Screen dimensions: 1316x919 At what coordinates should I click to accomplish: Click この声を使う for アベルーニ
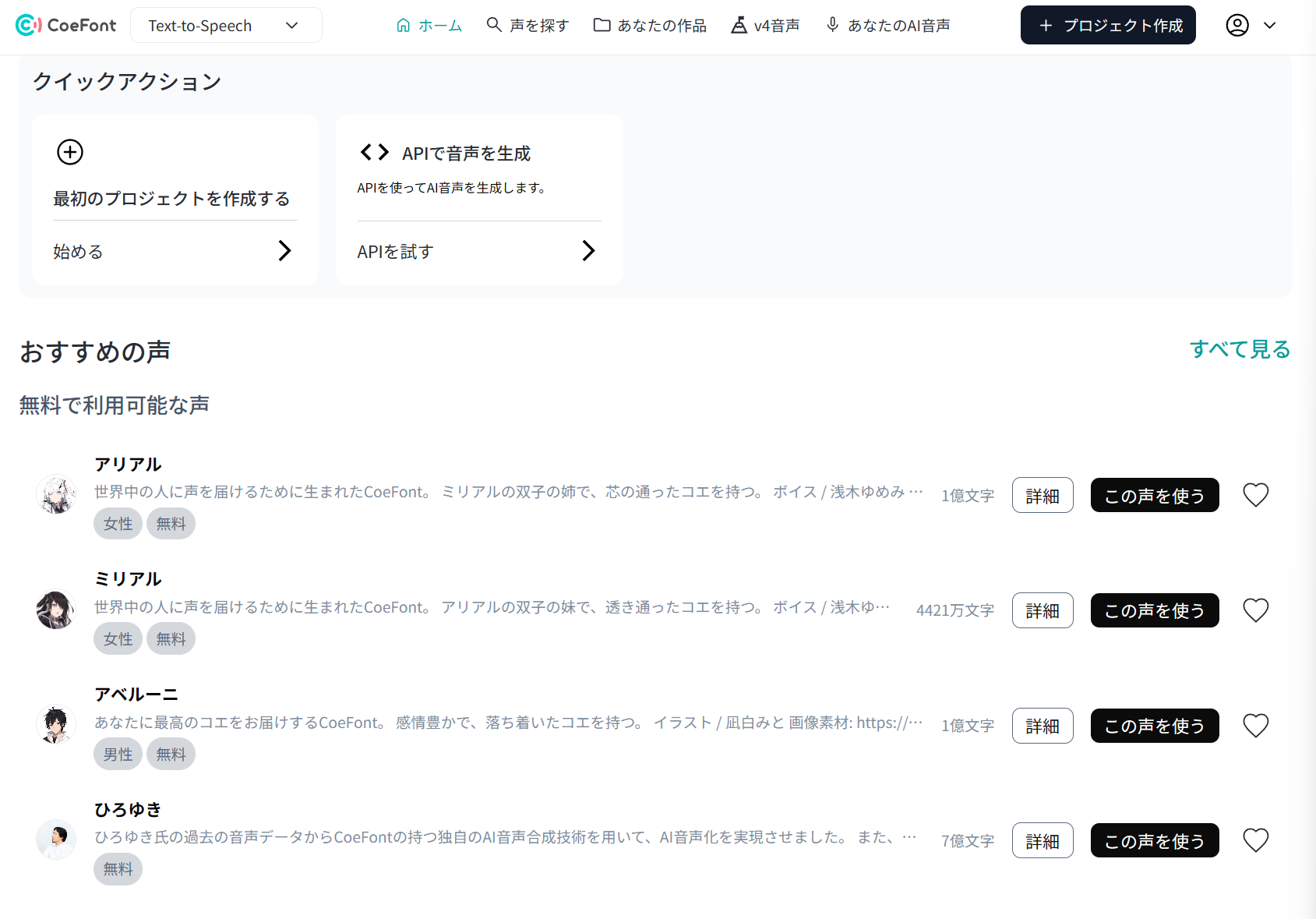tap(1155, 726)
